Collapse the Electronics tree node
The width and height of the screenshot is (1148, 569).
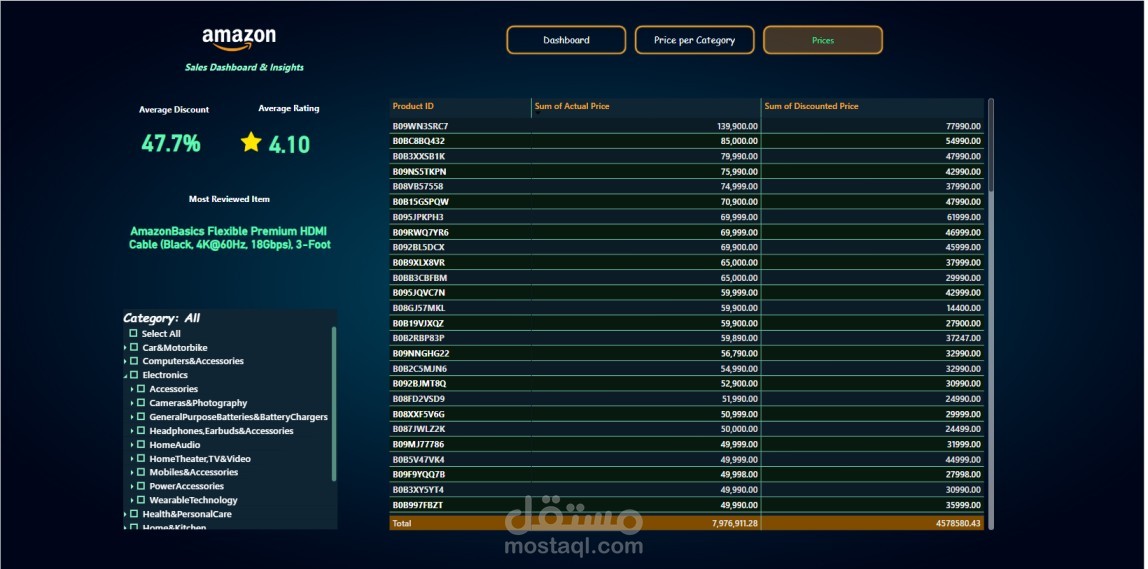[x=125, y=376]
